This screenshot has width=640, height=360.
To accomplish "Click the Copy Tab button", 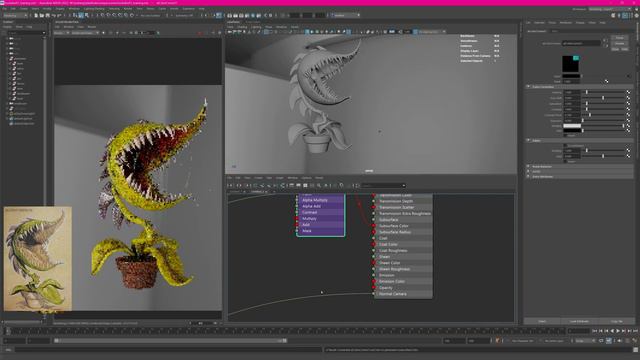I will (x=617, y=321).
